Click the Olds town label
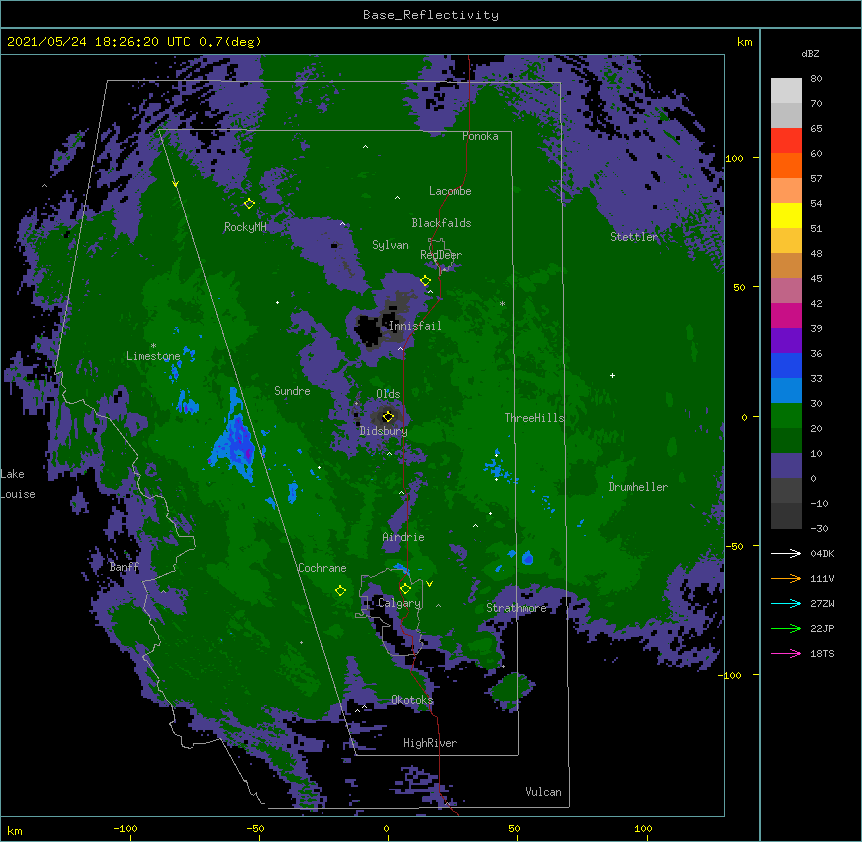The image size is (862, 842). [x=388, y=394]
